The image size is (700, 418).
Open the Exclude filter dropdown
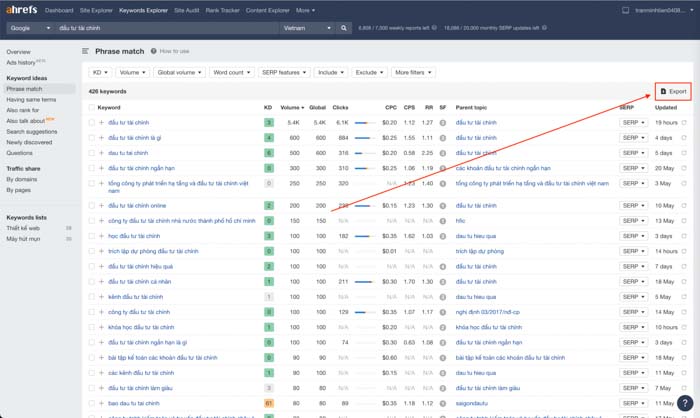[x=369, y=72]
